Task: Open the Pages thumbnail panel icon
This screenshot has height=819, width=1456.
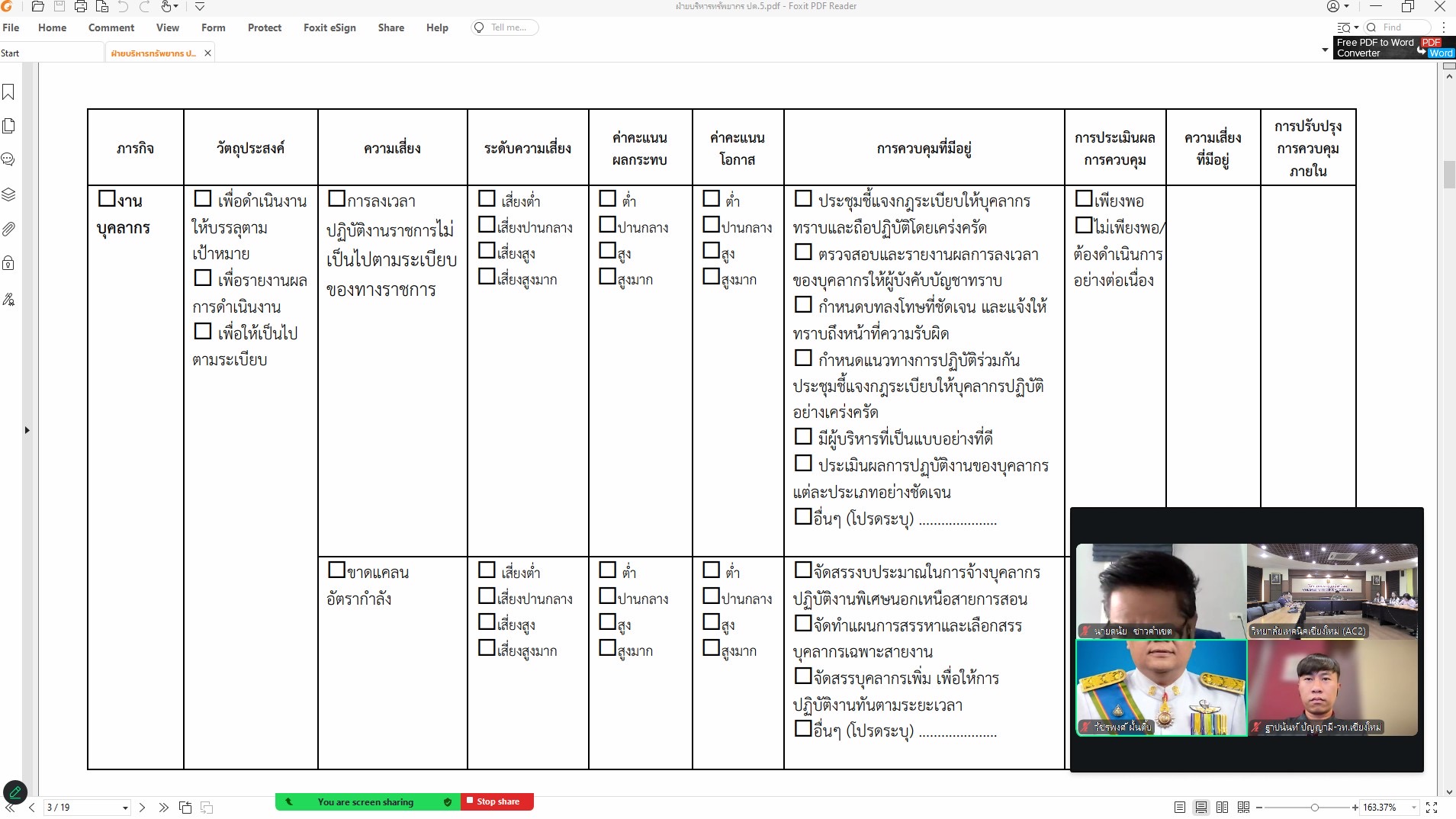Action: pos(8,126)
